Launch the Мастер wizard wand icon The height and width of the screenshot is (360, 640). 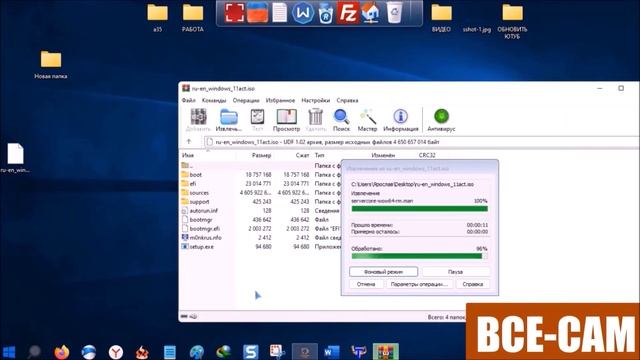click(x=367, y=120)
